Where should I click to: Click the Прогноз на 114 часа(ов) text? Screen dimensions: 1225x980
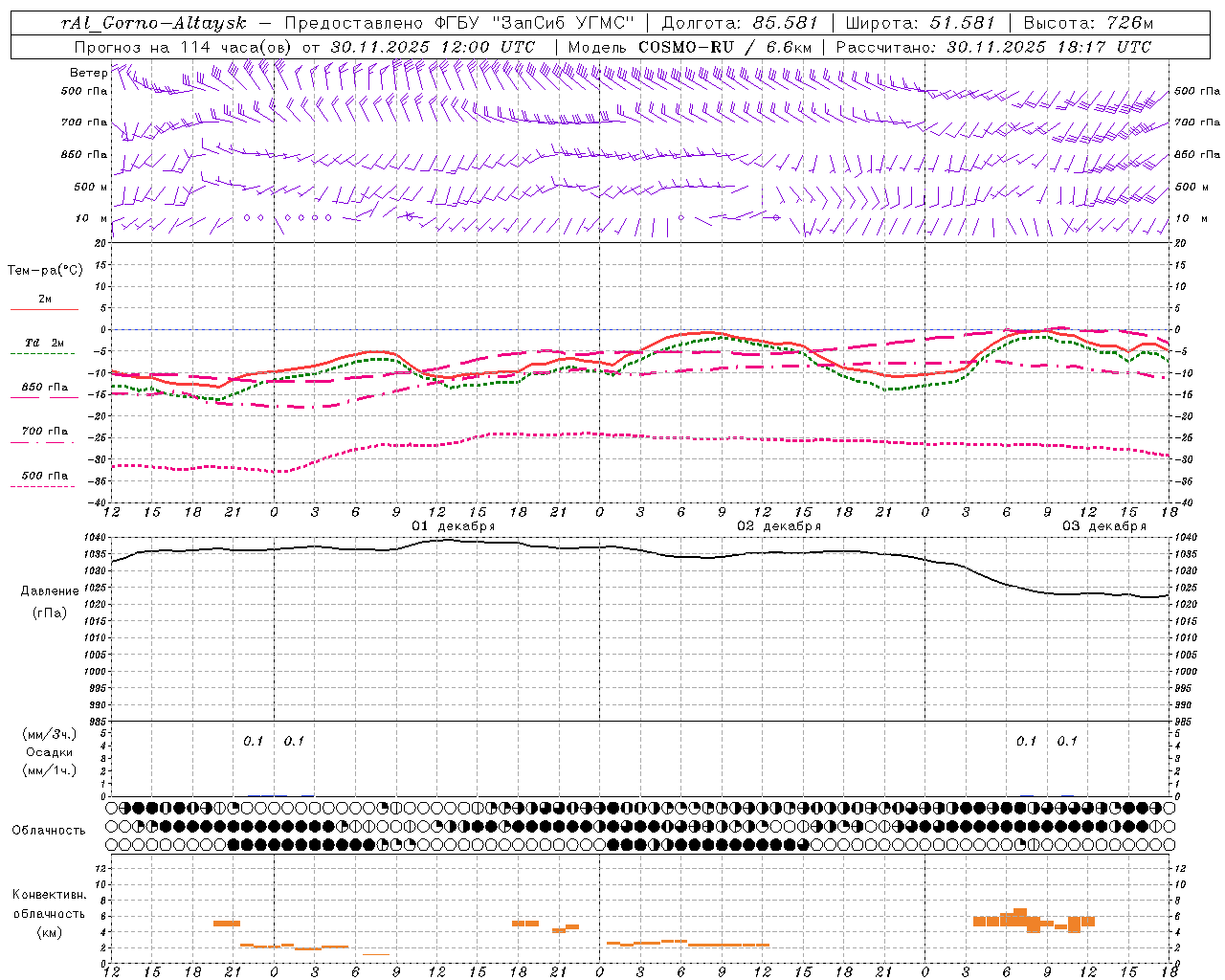[x=184, y=47]
